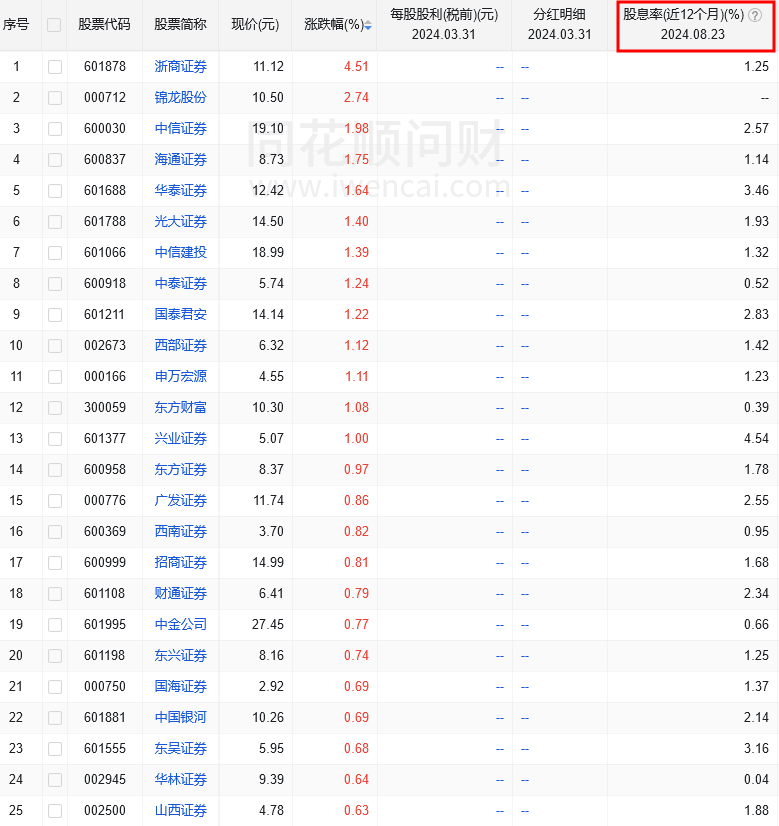779x826 pixels.
Task: Click the 每股股利(税前)(元) column header
Action: [x=444, y=15]
